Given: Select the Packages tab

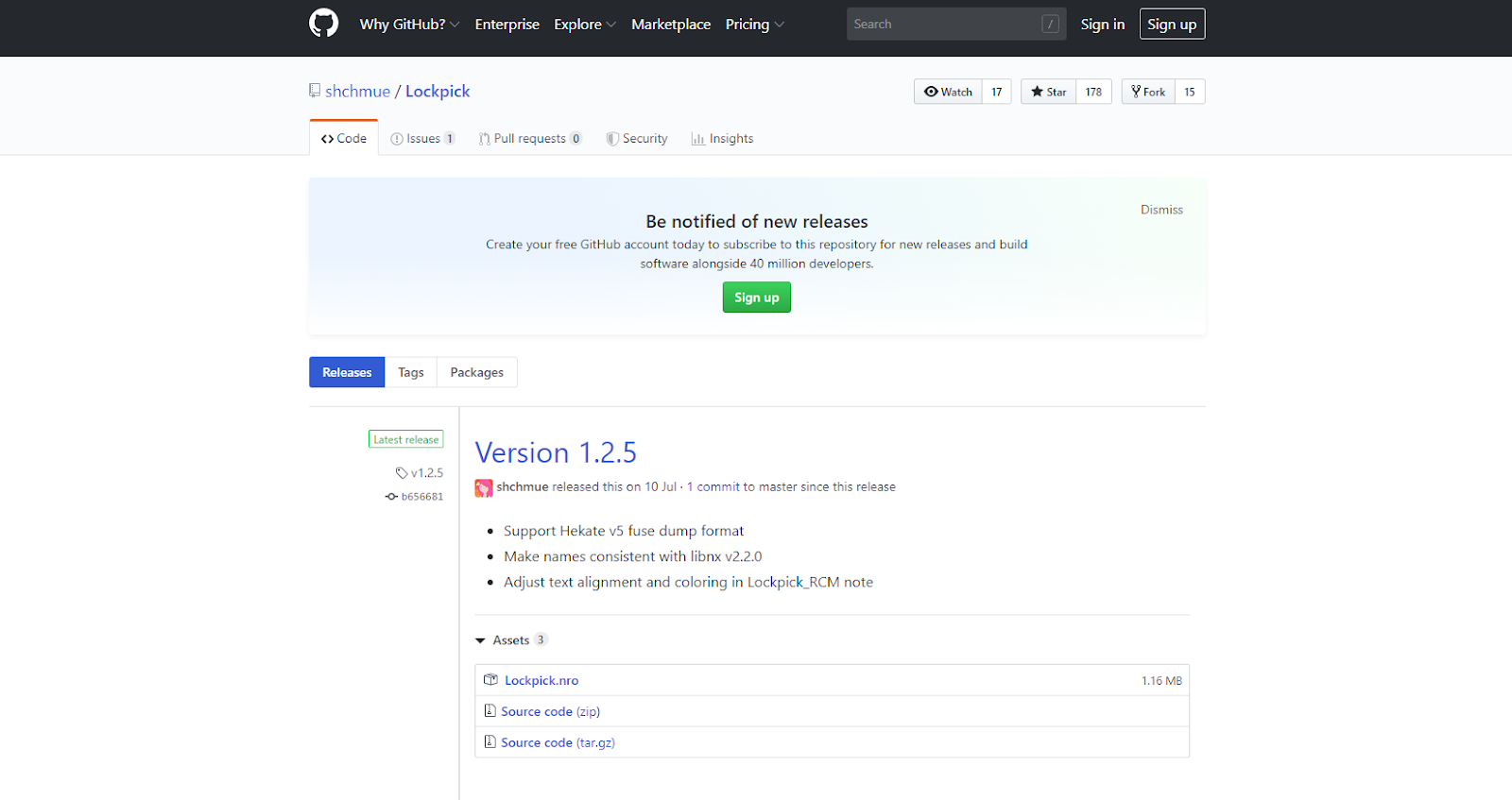Looking at the screenshot, I should click(477, 372).
